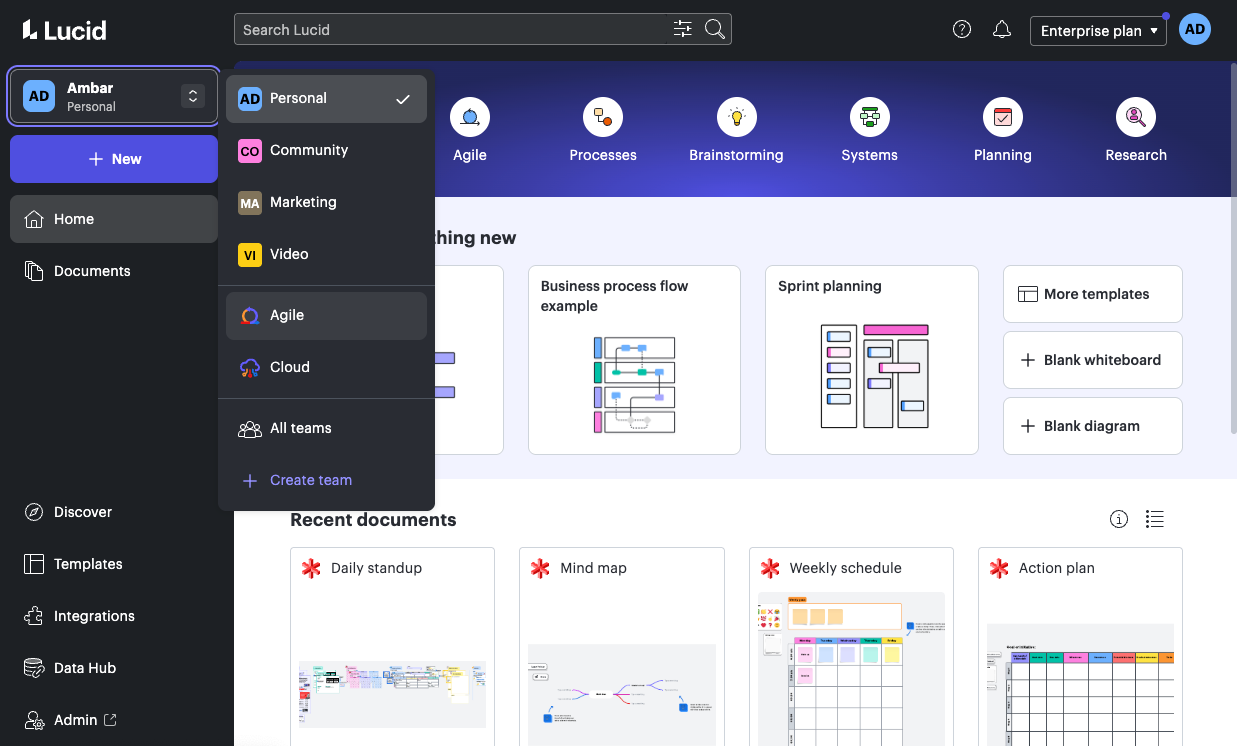Select the Agile category circle icon

click(470, 118)
